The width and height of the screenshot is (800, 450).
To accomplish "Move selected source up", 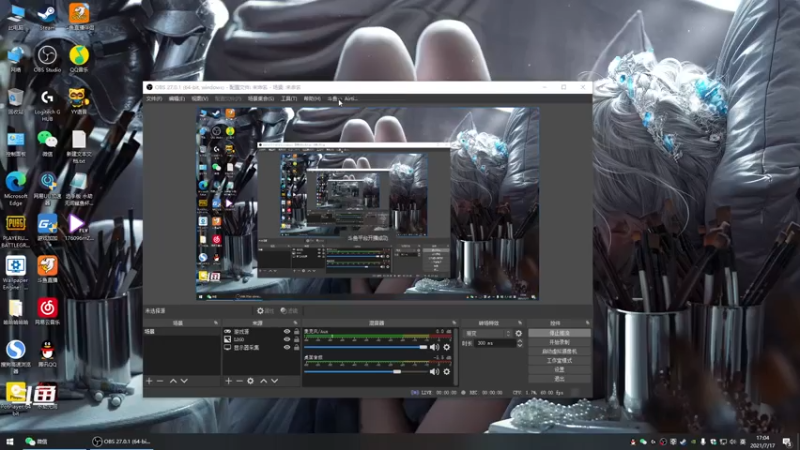I will click(x=264, y=381).
